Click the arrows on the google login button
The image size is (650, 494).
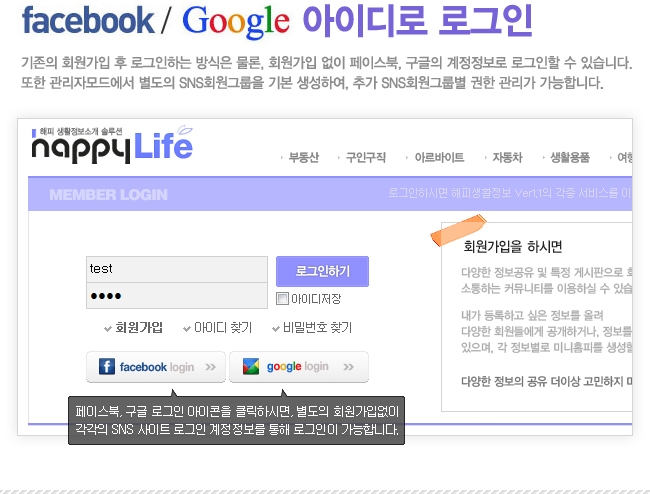click(349, 367)
